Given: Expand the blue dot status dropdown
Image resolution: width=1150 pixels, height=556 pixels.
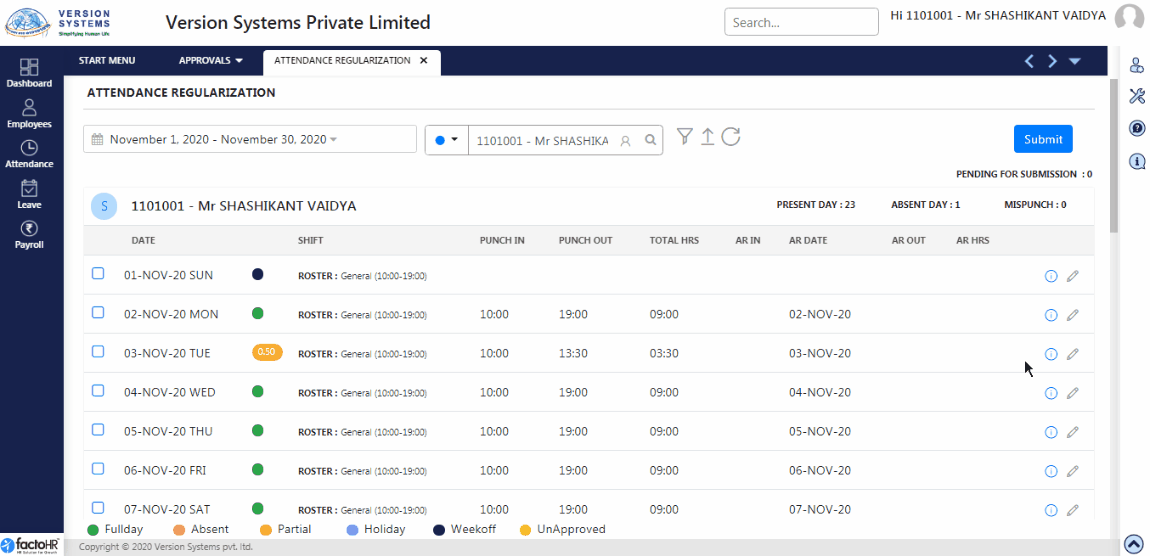Looking at the screenshot, I should [446, 140].
